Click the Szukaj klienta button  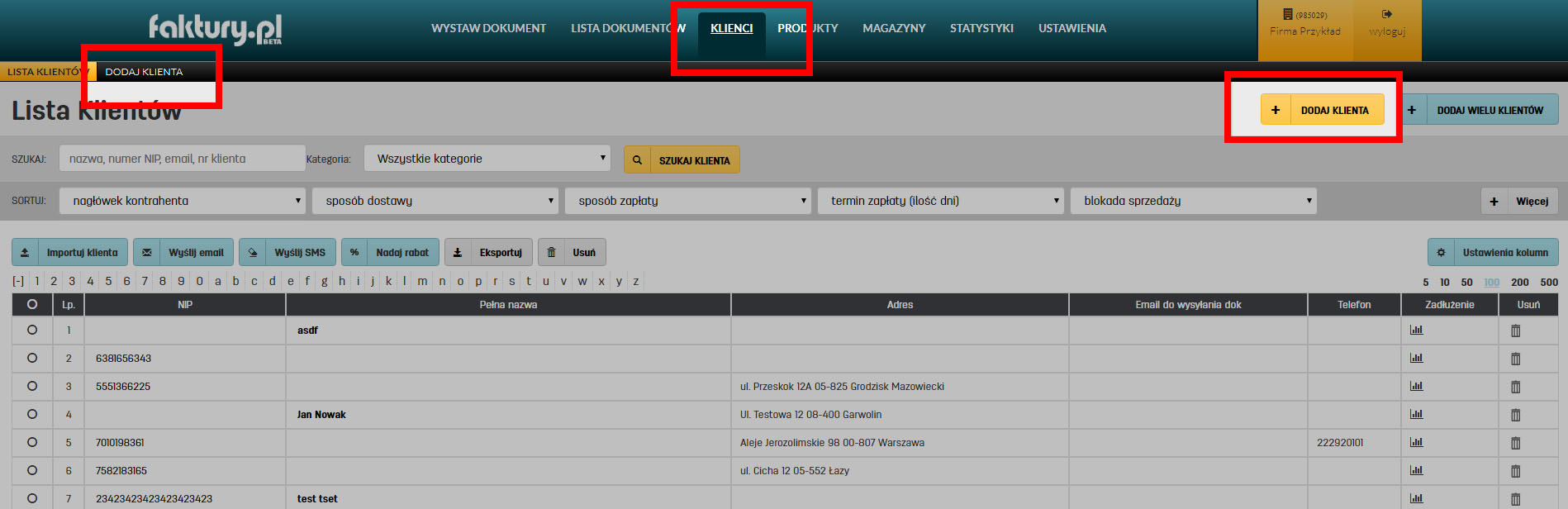tap(682, 160)
